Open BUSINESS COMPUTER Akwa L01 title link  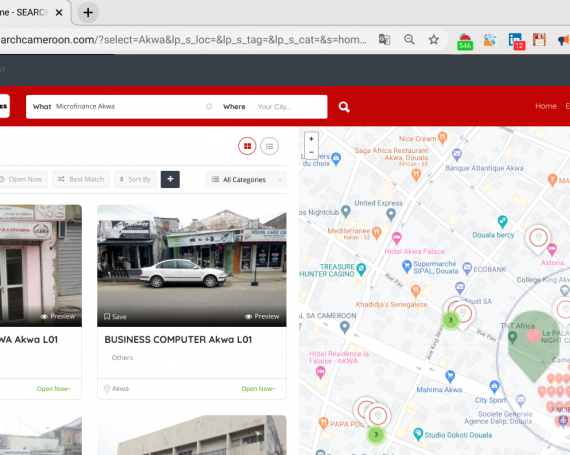(x=178, y=339)
